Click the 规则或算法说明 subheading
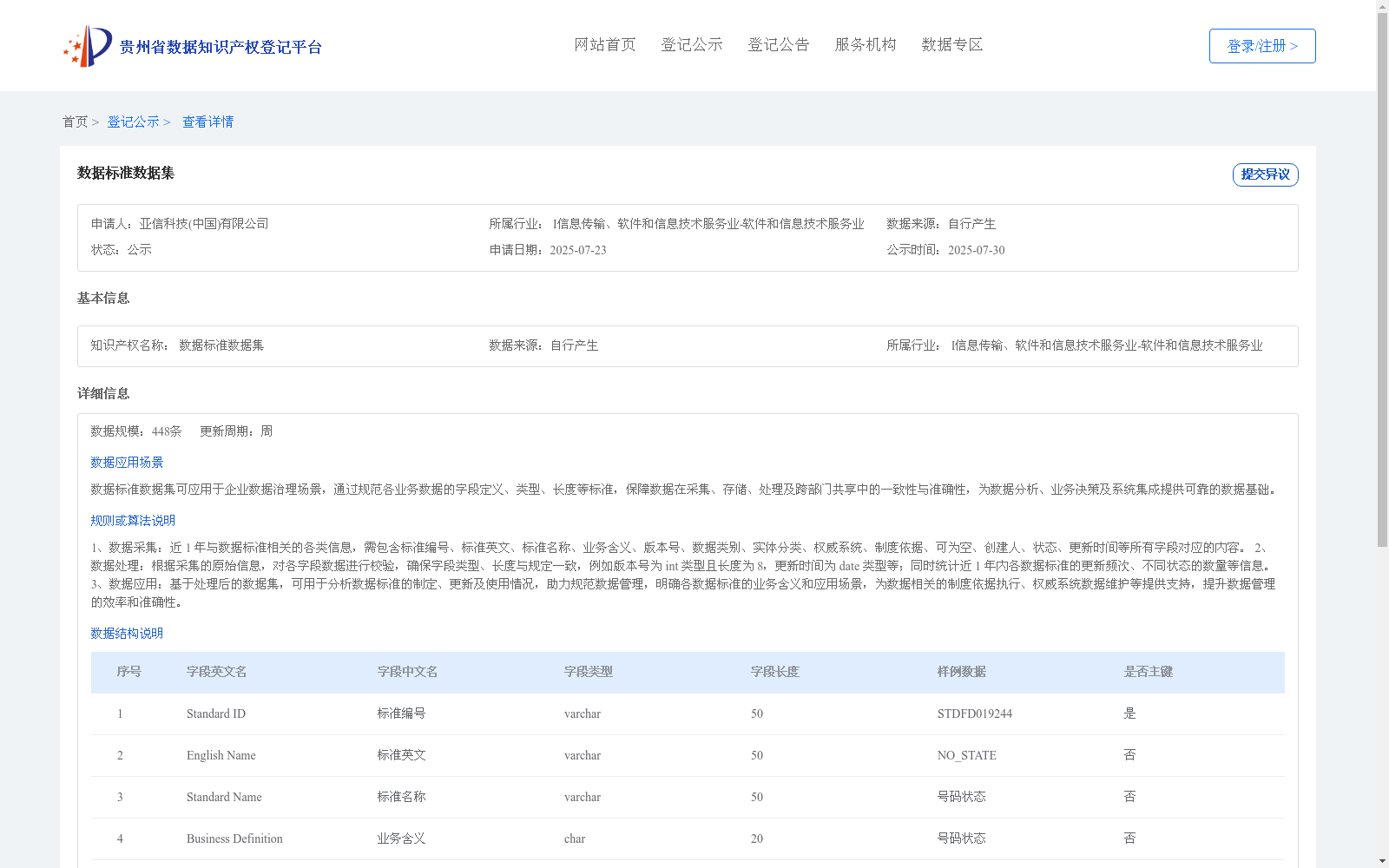Viewport: 1389px width, 868px height. [x=133, y=521]
